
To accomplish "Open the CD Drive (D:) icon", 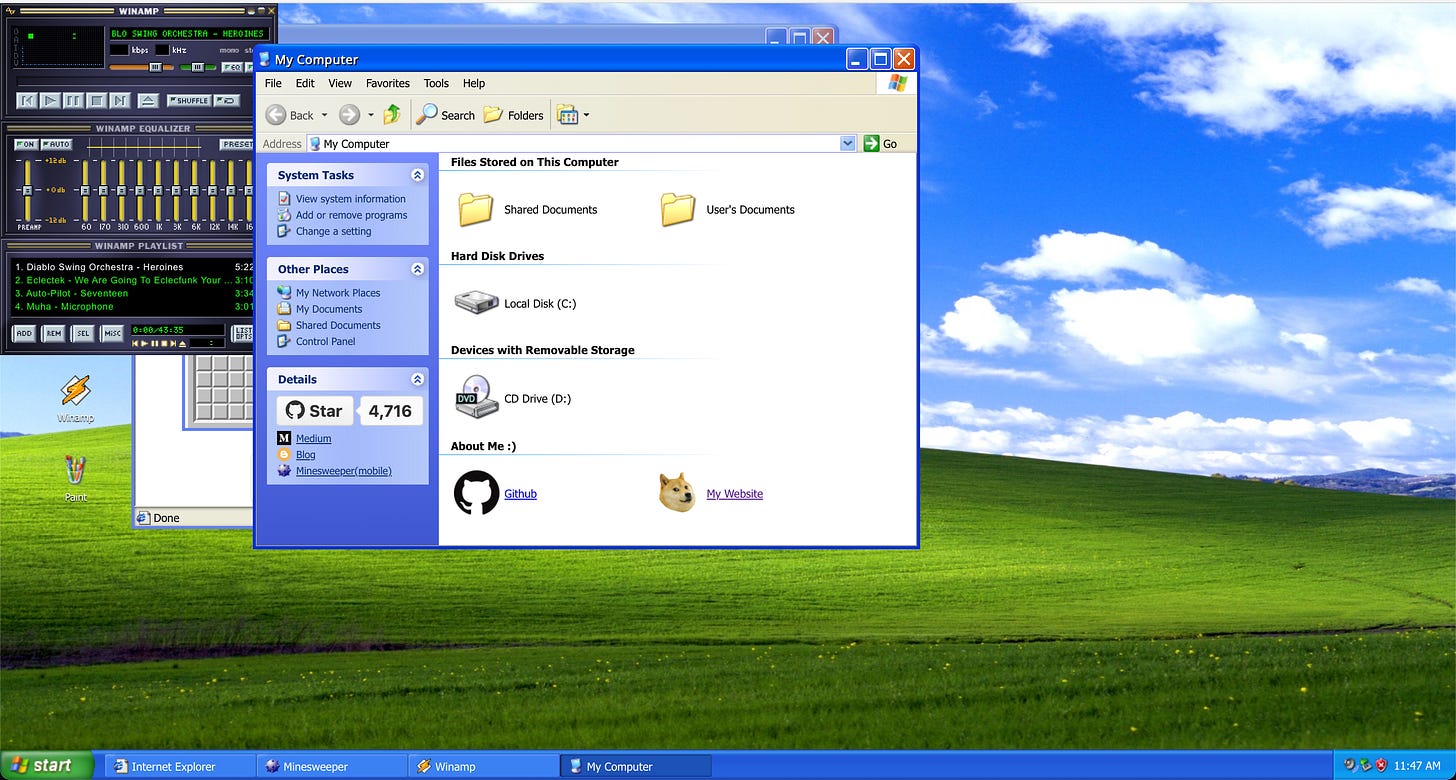I will (477, 398).
